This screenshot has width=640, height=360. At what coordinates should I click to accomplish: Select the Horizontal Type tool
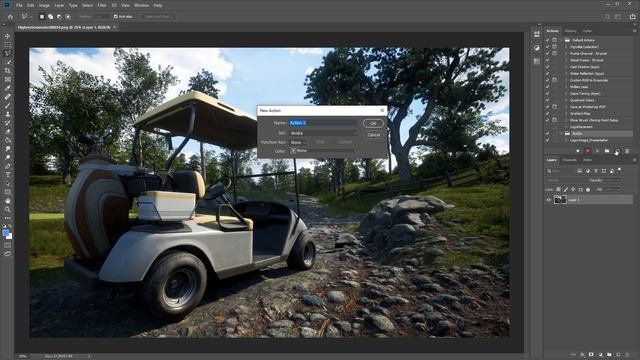[7, 175]
